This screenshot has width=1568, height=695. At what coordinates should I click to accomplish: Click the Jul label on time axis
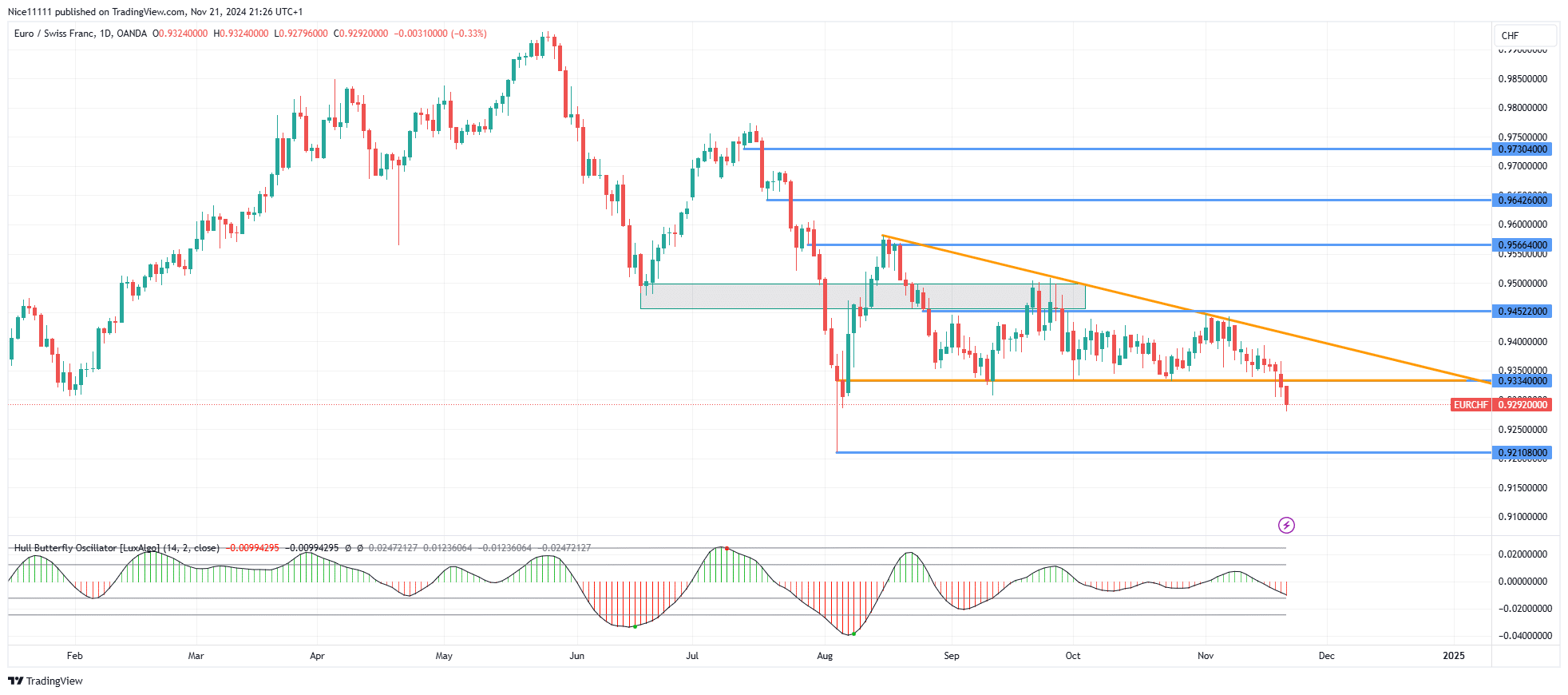(x=692, y=656)
